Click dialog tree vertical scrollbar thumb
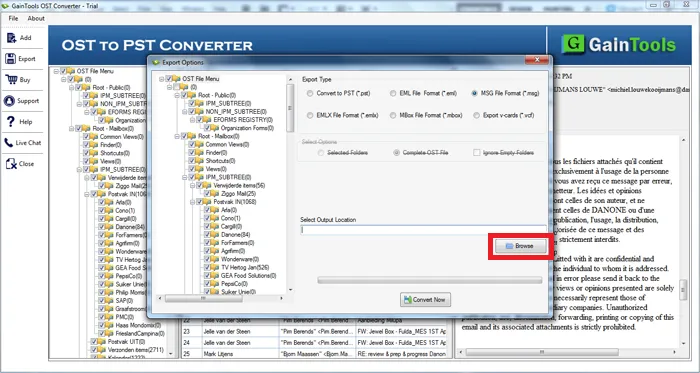The width and height of the screenshot is (700, 373). click(x=290, y=108)
